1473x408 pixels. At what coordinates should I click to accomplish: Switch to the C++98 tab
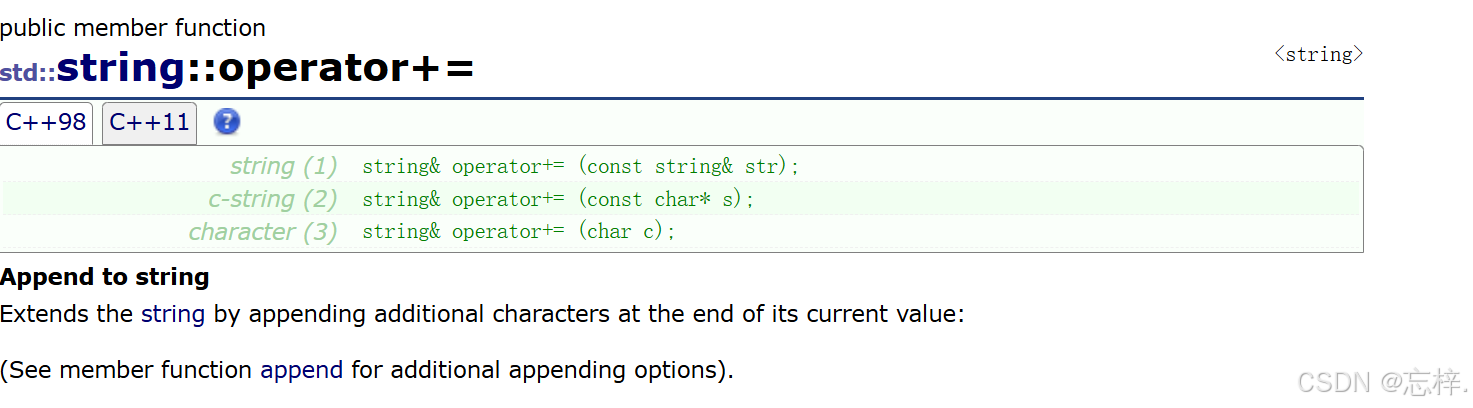pyautogui.click(x=46, y=123)
